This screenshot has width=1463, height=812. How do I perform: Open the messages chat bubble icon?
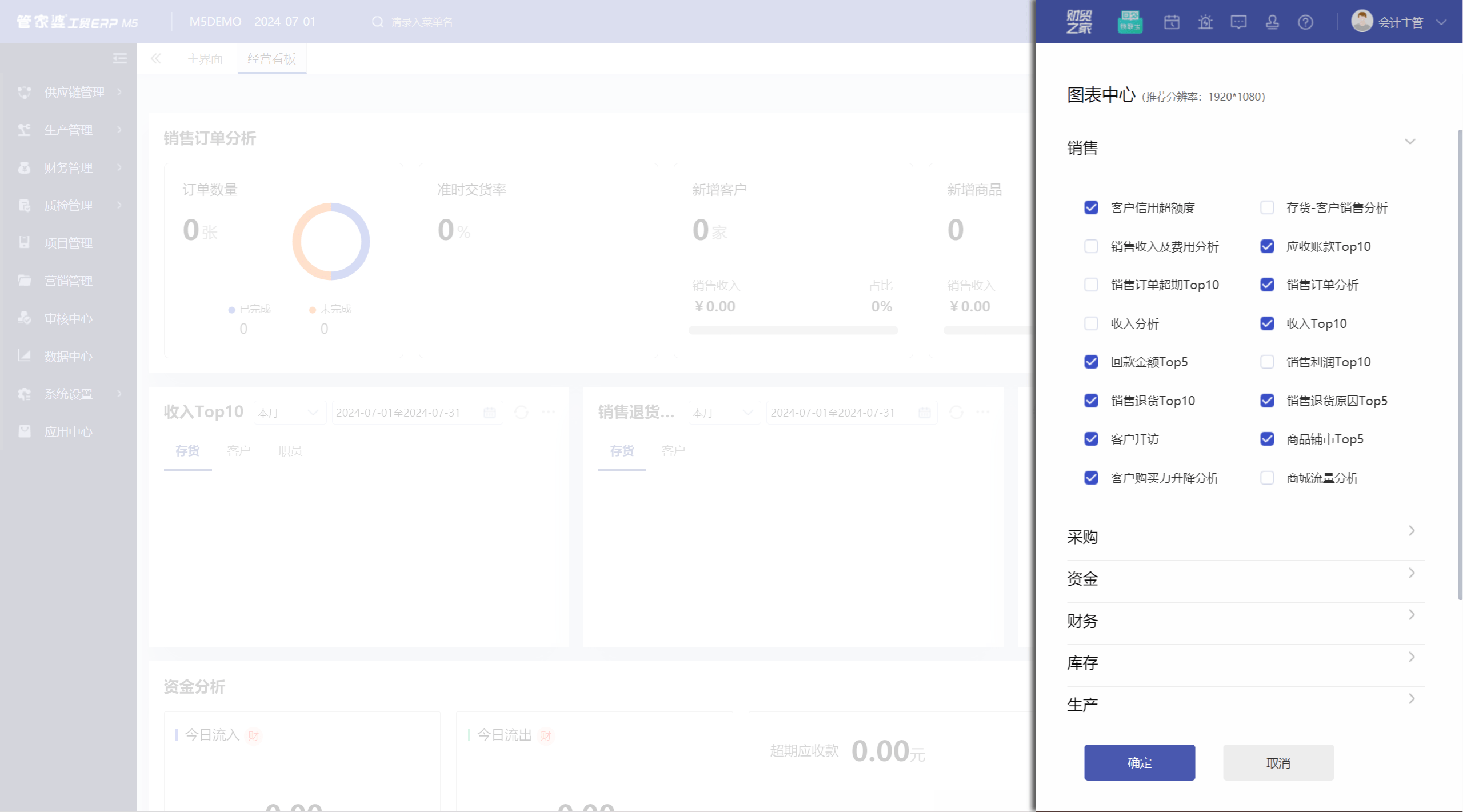pyautogui.click(x=1238, y=22)
